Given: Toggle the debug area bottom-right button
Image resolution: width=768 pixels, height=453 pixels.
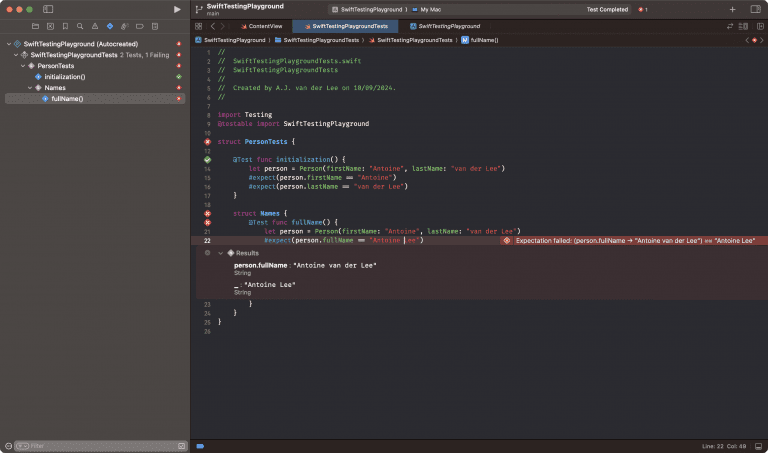Looking at the screenshot, I should point(758,446).
